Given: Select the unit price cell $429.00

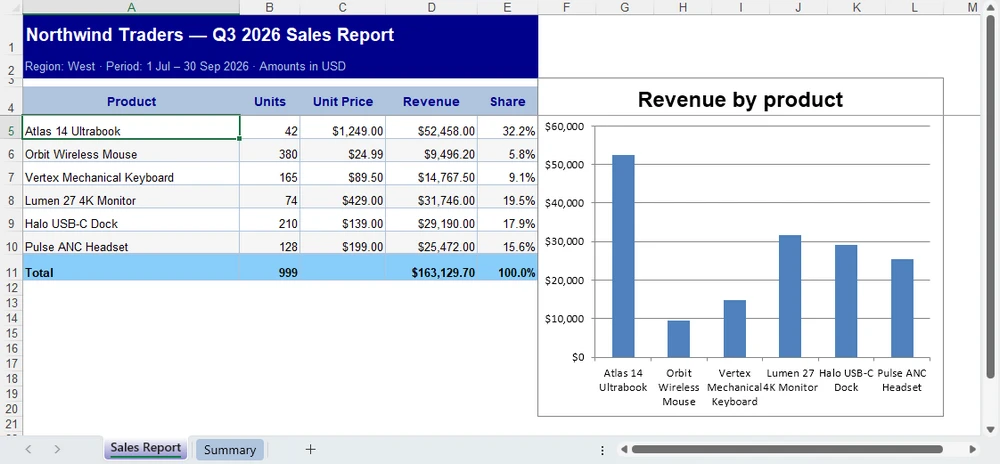Looking at the screenshot, I should (343, 197).
